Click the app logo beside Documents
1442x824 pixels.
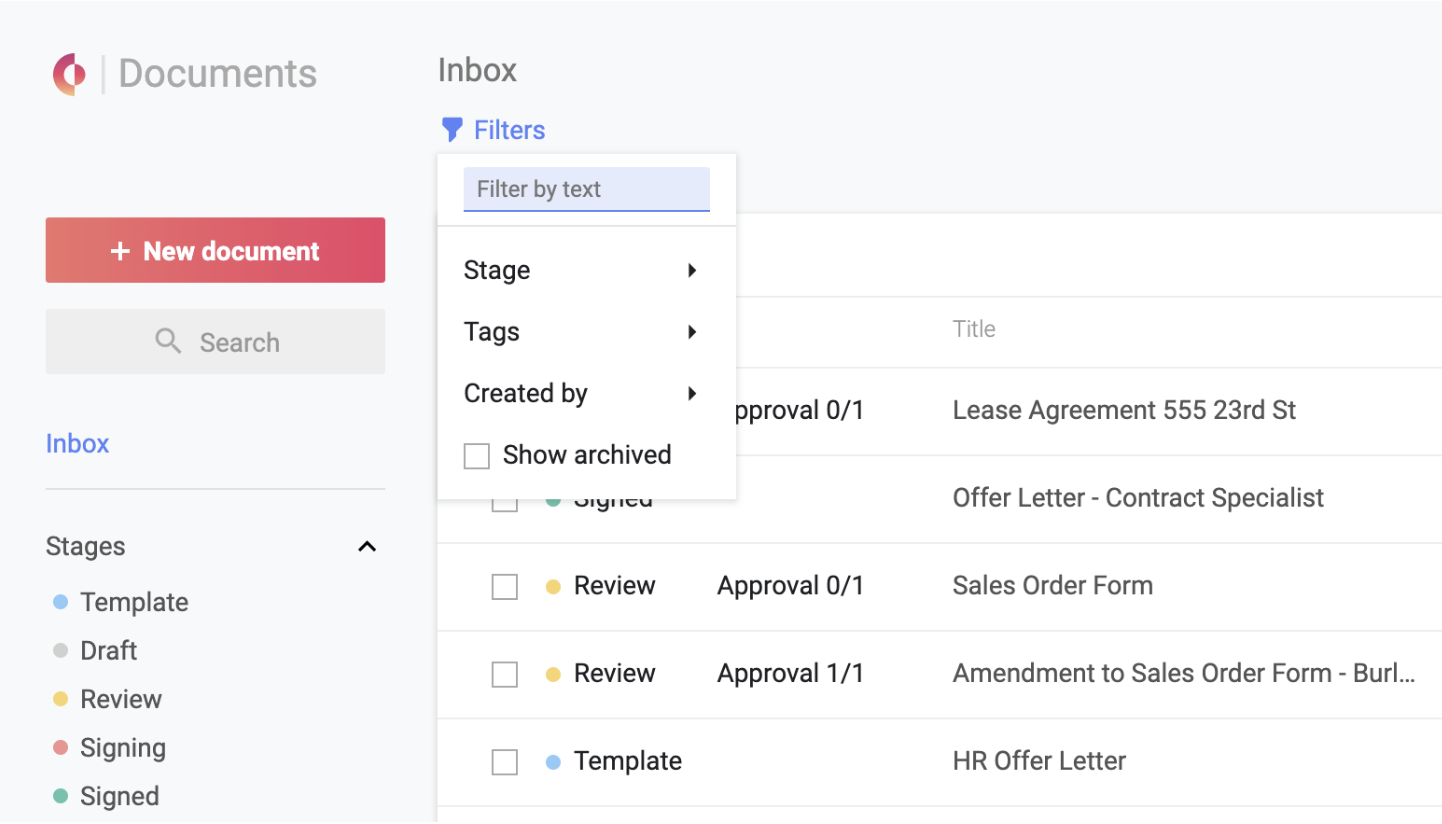[x=70, y=75]
